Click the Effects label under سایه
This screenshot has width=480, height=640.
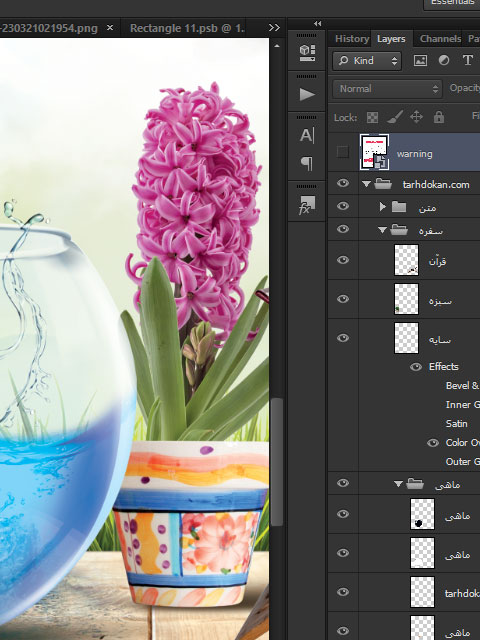click(x=444, y=367)
